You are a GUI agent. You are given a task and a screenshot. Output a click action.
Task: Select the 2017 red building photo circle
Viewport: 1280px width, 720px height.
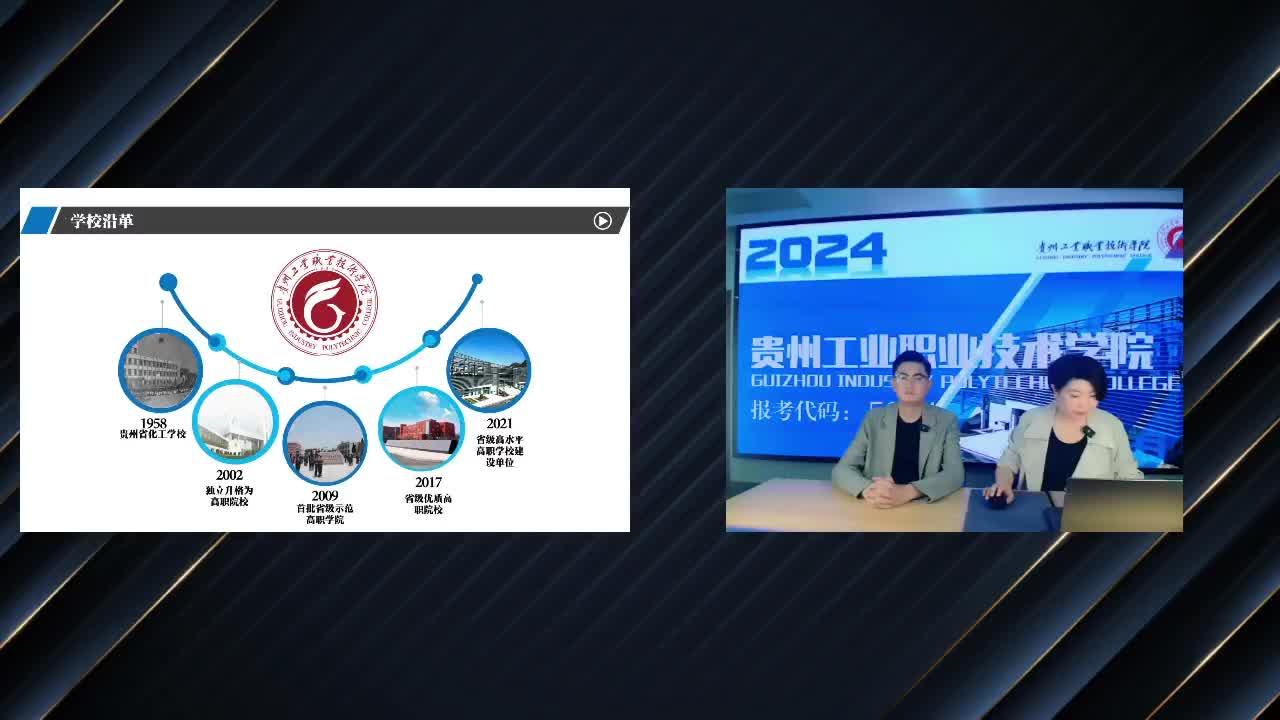[x=421, y=429]
